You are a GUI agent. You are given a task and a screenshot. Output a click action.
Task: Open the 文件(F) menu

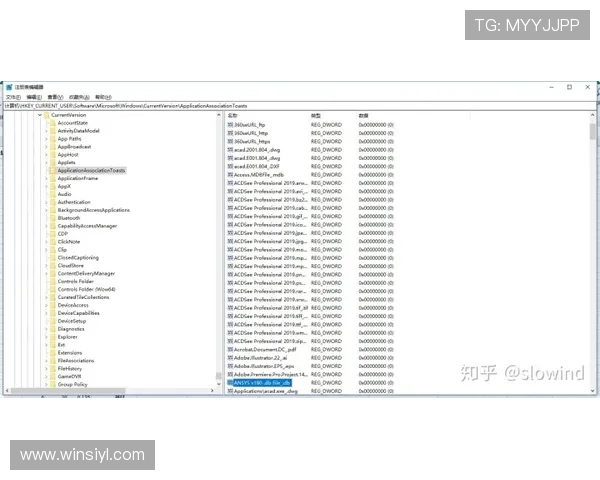pyautogui.click(x=13, y=96)
